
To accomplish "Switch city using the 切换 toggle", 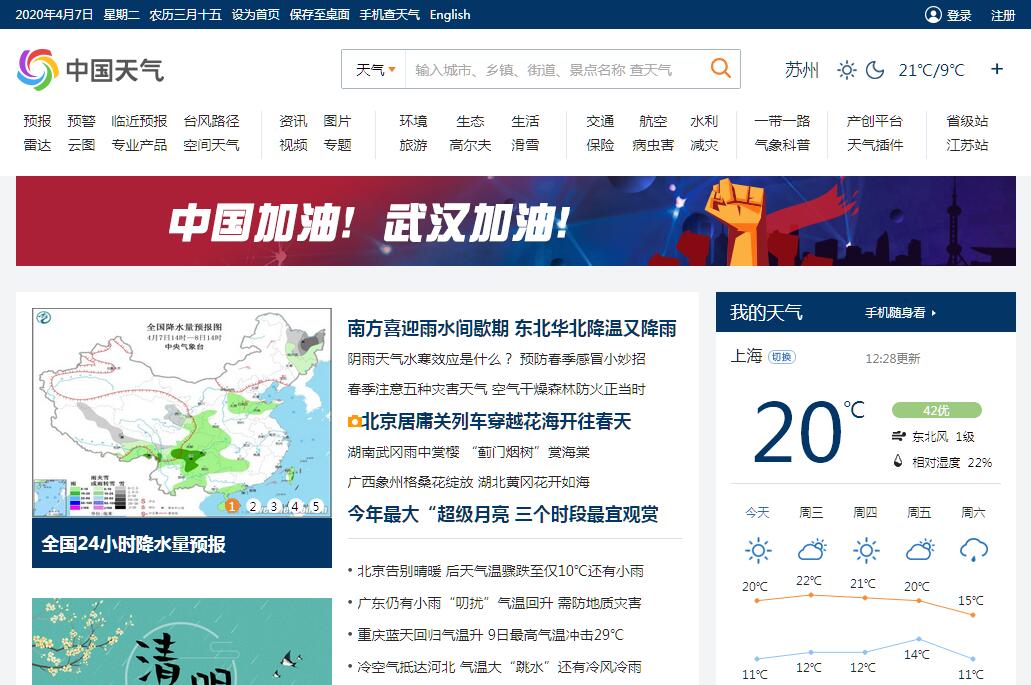I will (782, 357).
